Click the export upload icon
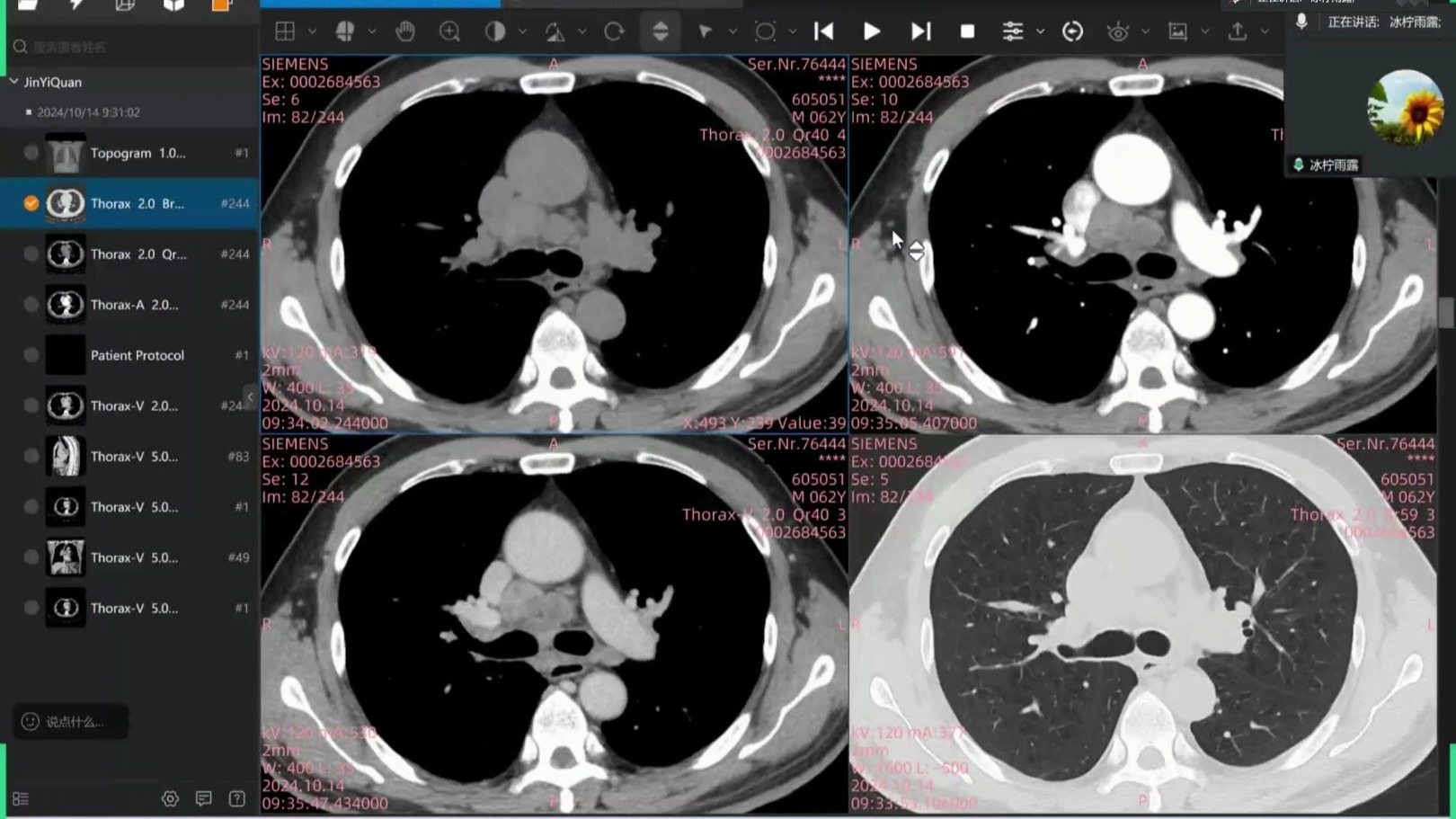The height and width of the screenshot is (819, 1456). pyautogui.click(x=1238, y=31)
